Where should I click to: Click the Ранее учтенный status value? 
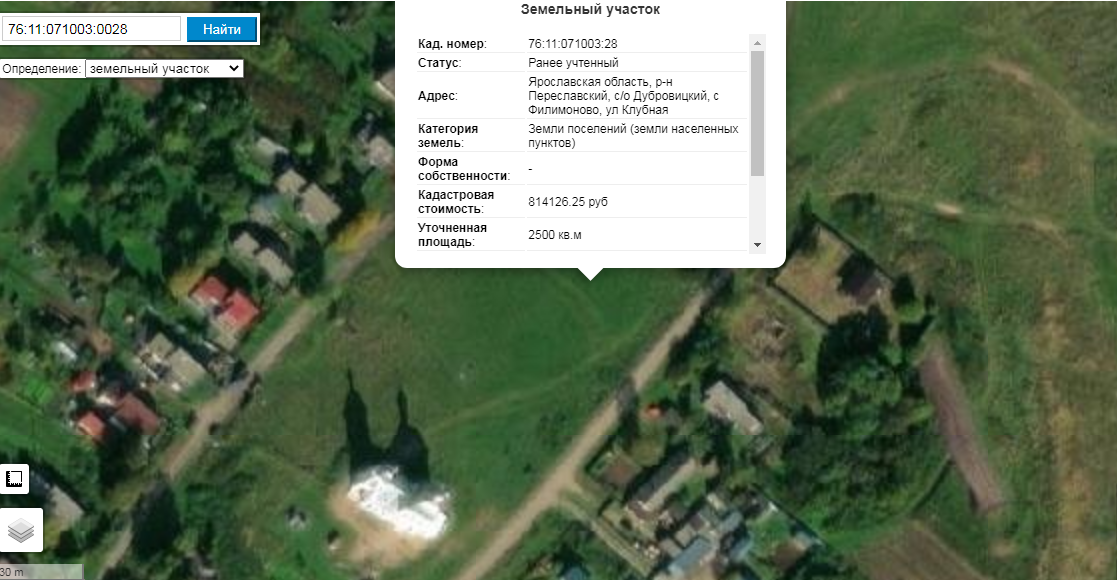click(573, 63)
